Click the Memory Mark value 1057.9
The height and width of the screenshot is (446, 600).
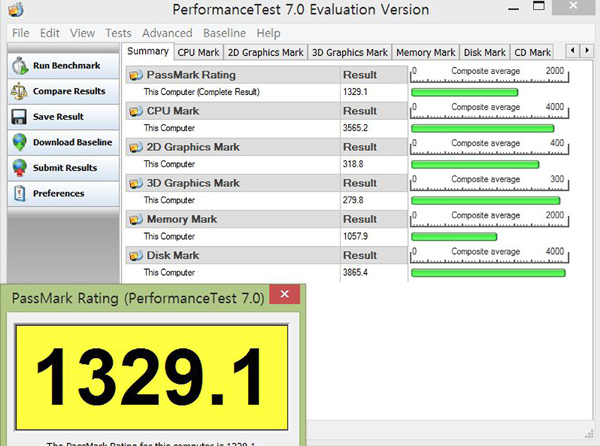(x=355, y=237)
